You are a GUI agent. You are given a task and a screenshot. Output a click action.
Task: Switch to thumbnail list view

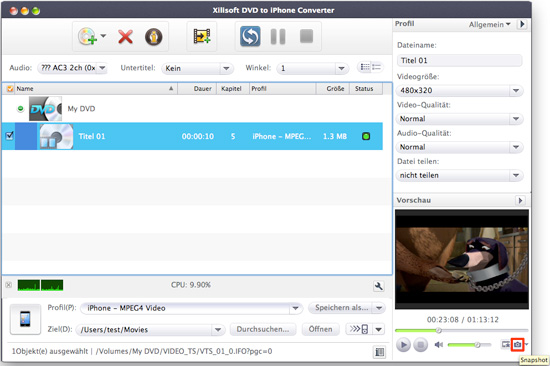coord(365,67)
